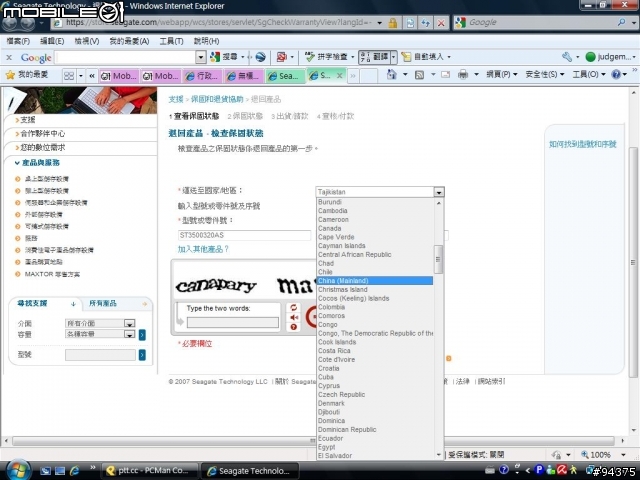
Task: Open the country/region dropdown arrow
Action: point(439,192)
